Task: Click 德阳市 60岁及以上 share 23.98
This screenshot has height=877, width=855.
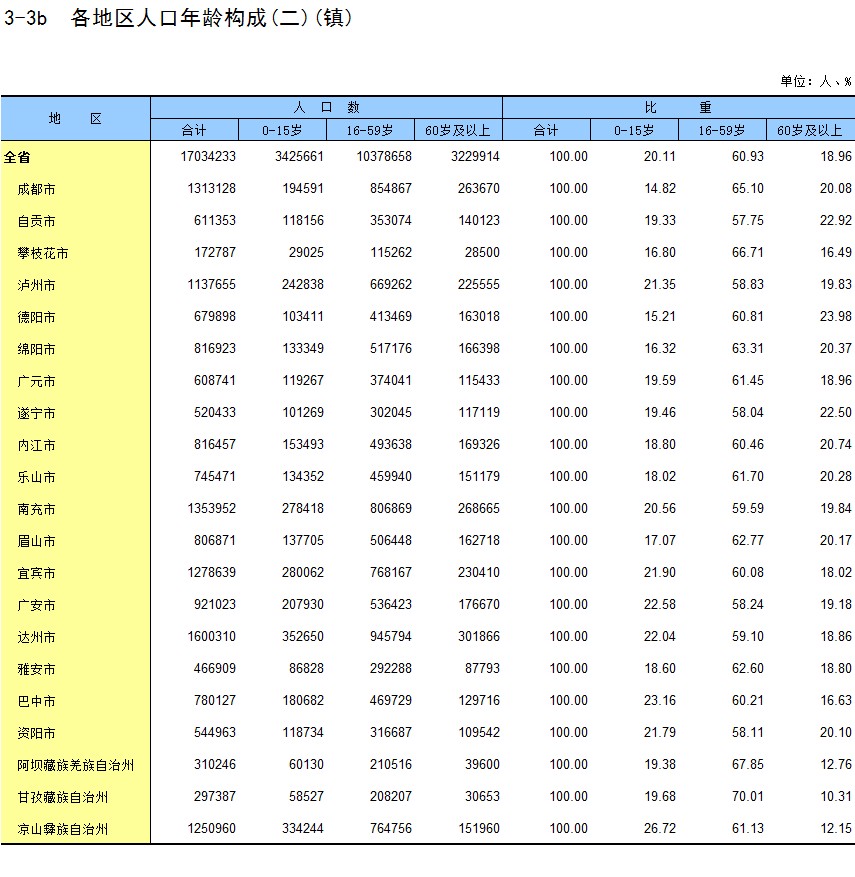Action: tap(836, 317)
